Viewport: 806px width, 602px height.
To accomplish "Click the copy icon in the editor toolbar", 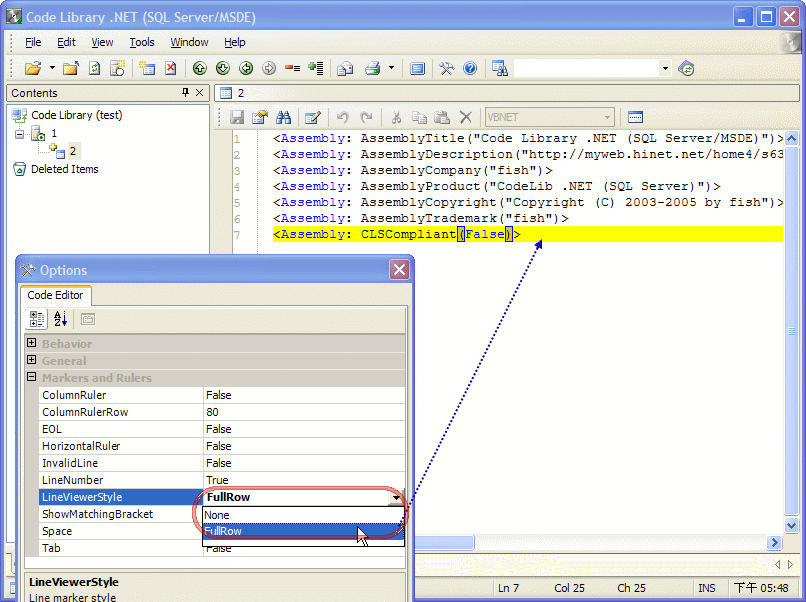I will point(419,117).
